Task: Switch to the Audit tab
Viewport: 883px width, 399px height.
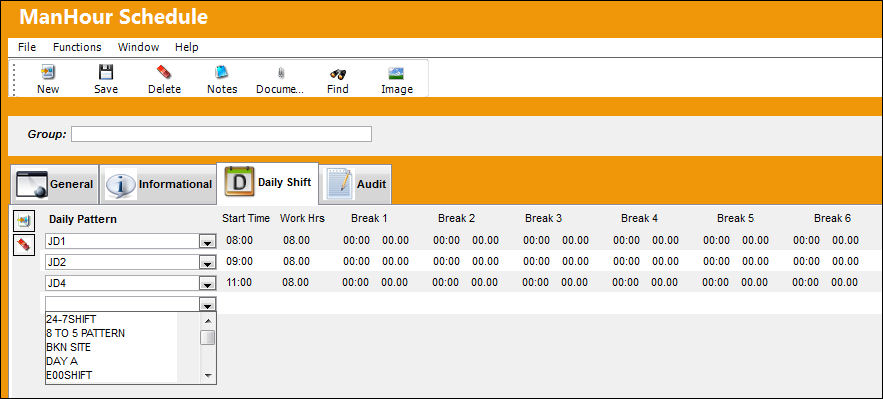Action: pyautogui.click(x=355, y=184)
